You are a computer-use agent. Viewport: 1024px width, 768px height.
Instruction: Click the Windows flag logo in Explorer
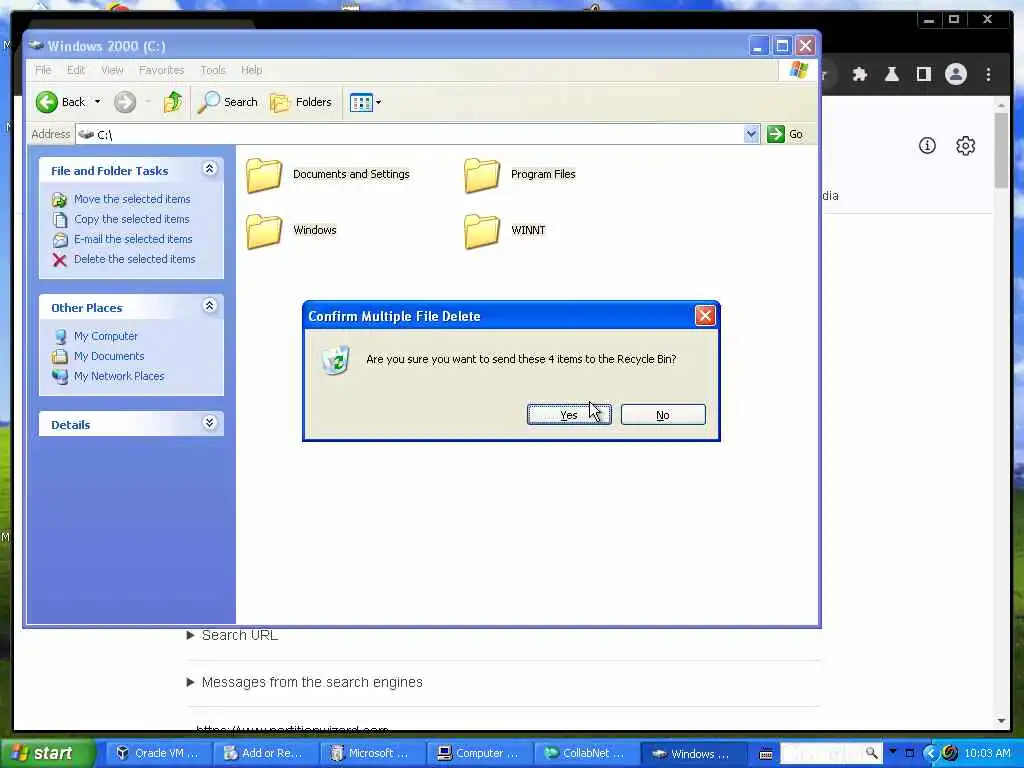coord(799,70)
